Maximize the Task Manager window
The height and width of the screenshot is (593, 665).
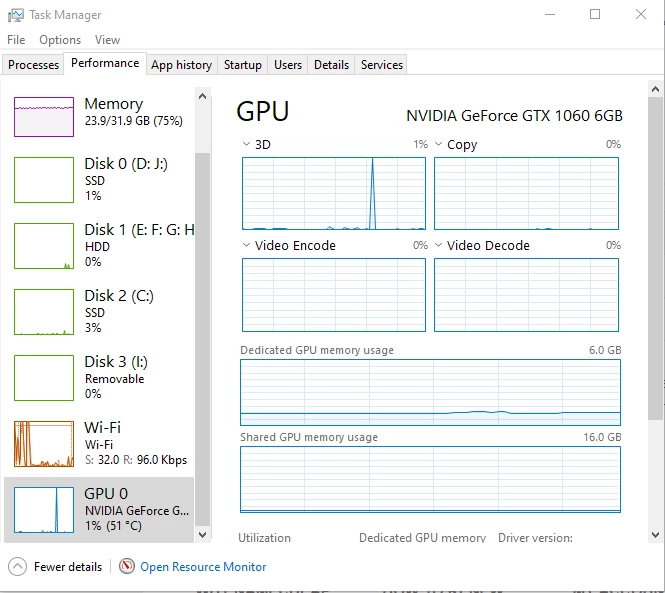coord(595,14)
